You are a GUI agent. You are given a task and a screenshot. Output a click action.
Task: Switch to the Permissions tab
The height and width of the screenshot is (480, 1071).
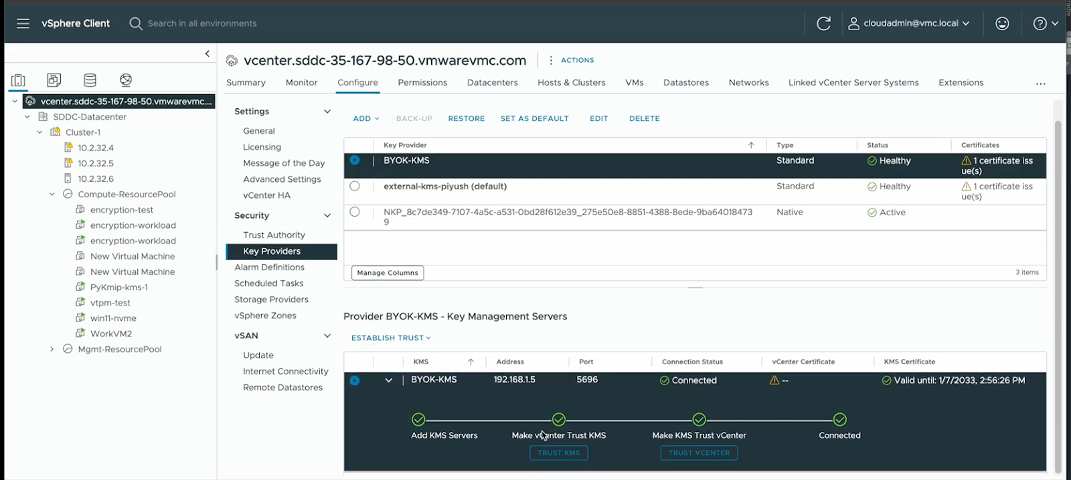pyautogui.click(x=422, y=83)
